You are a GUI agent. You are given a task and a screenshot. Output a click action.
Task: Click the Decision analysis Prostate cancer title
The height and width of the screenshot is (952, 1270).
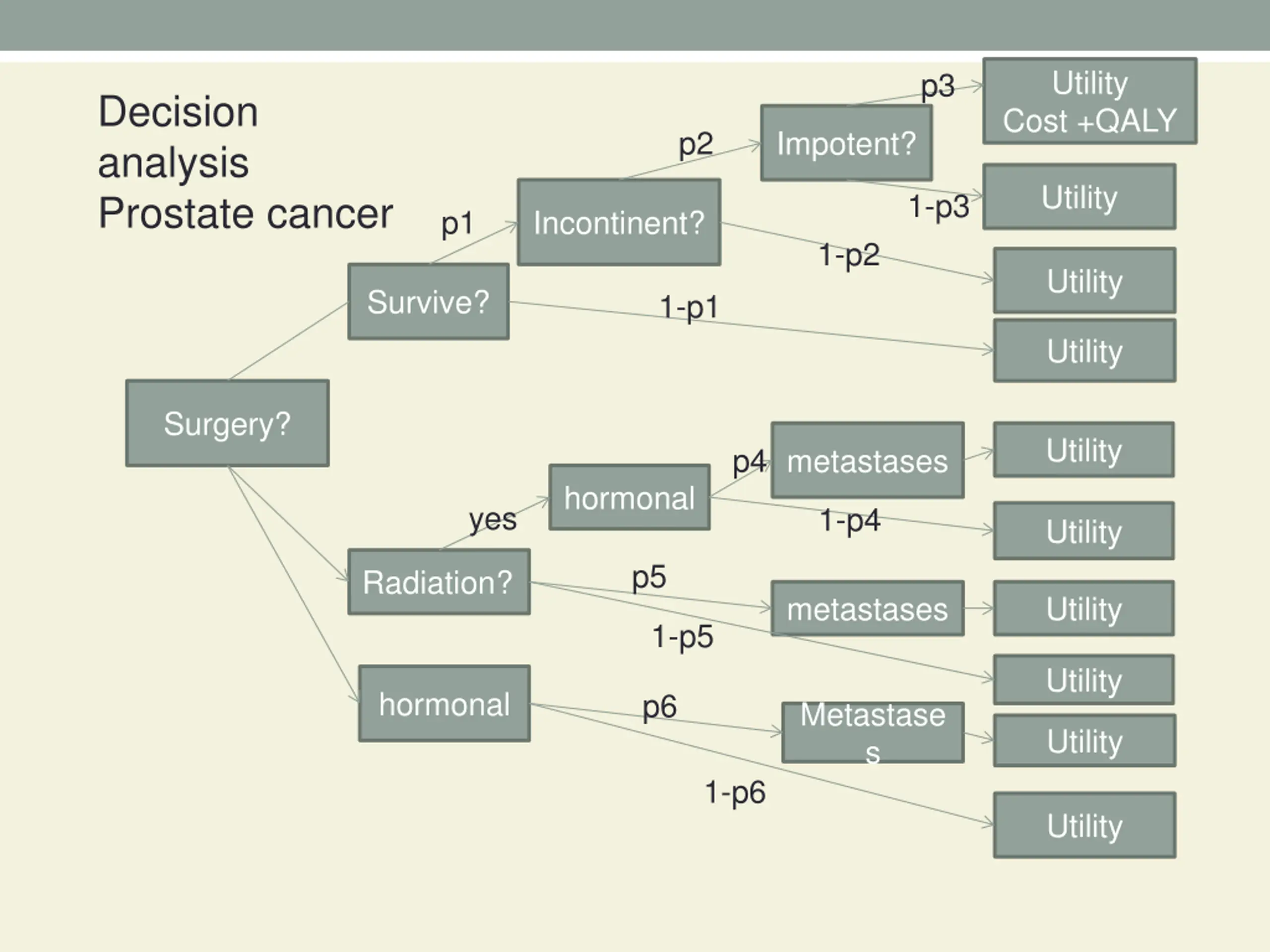(246, 163)
